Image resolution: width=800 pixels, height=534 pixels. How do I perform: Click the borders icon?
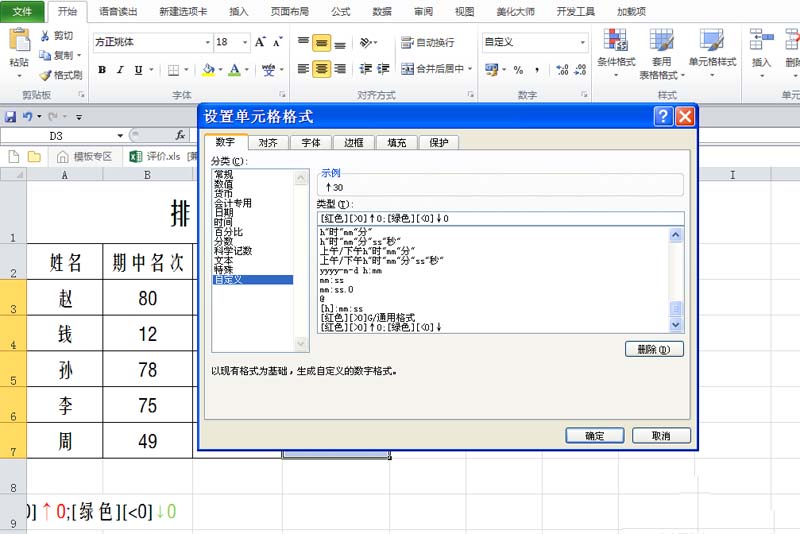(173, 70)
